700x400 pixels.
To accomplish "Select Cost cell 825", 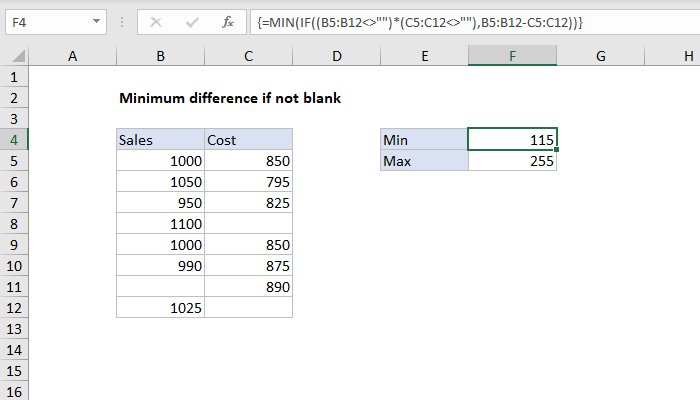I will 248,203.
